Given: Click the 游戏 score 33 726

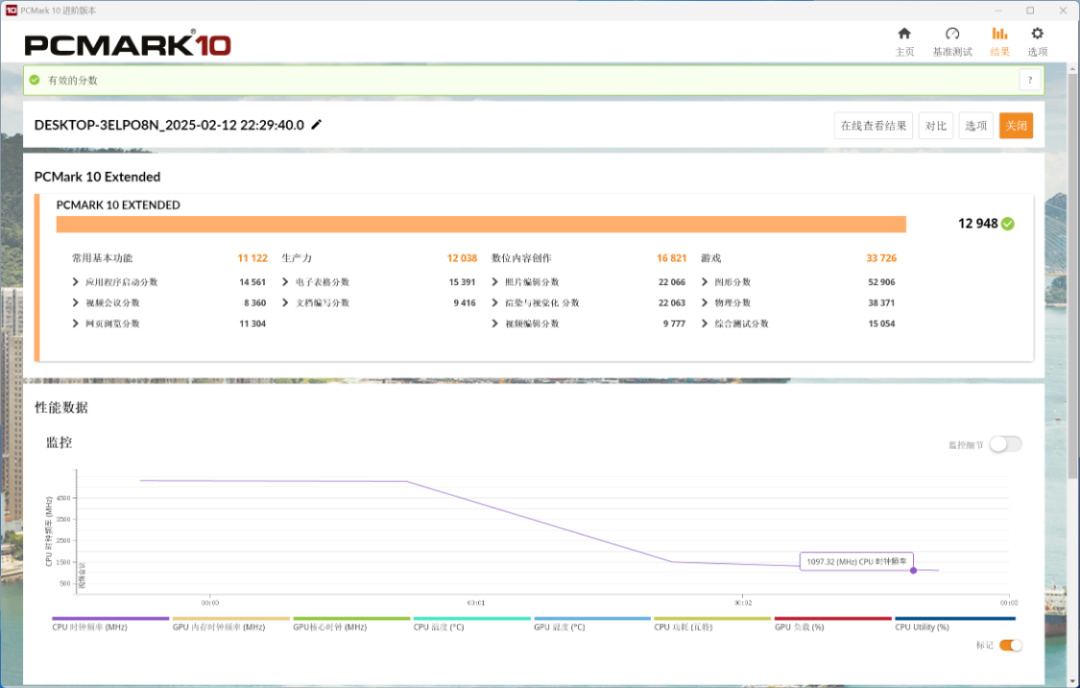Looking at the screenshot, I should 881,258.
